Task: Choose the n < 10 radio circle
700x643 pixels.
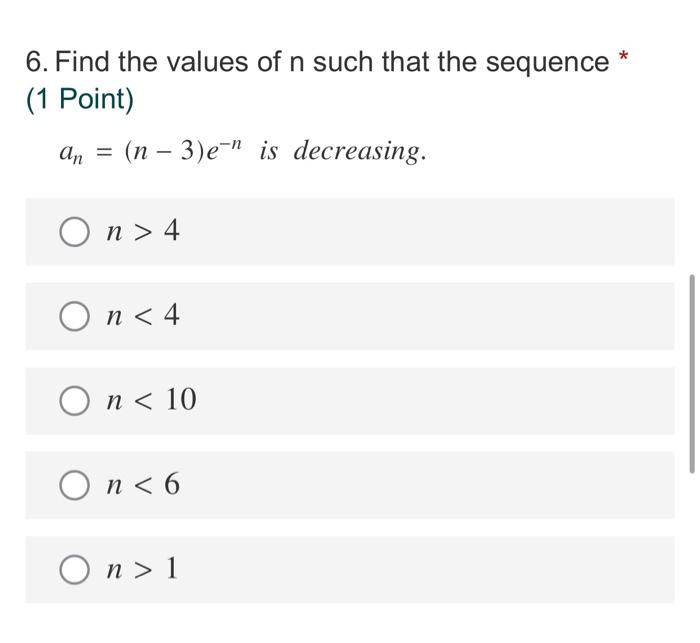Action: (x=74, y=401)
